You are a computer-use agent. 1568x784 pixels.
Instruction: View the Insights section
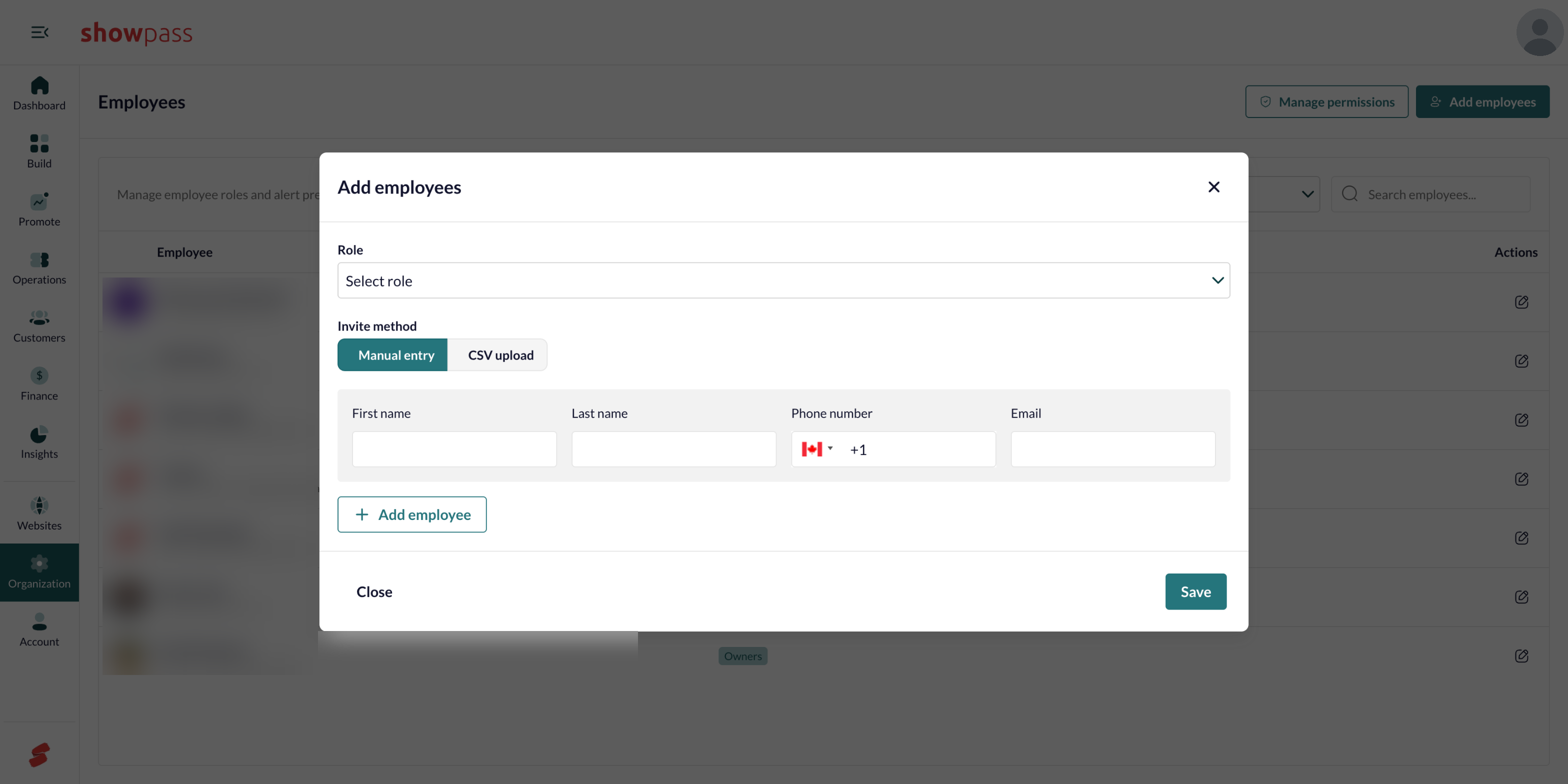click(x=39, y=442)
